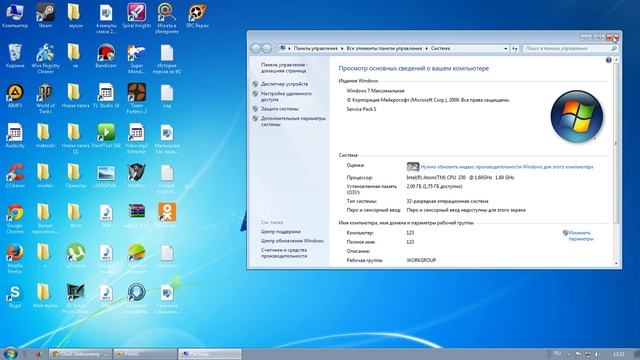Open the Компьютер desktop icon
The image size is (640, 360).
15,16
